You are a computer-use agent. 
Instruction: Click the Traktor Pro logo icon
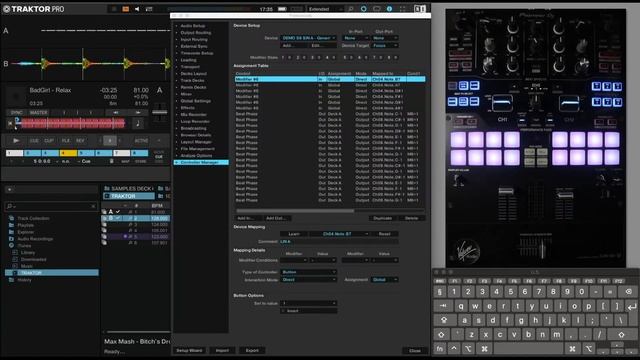pos(6,9)
